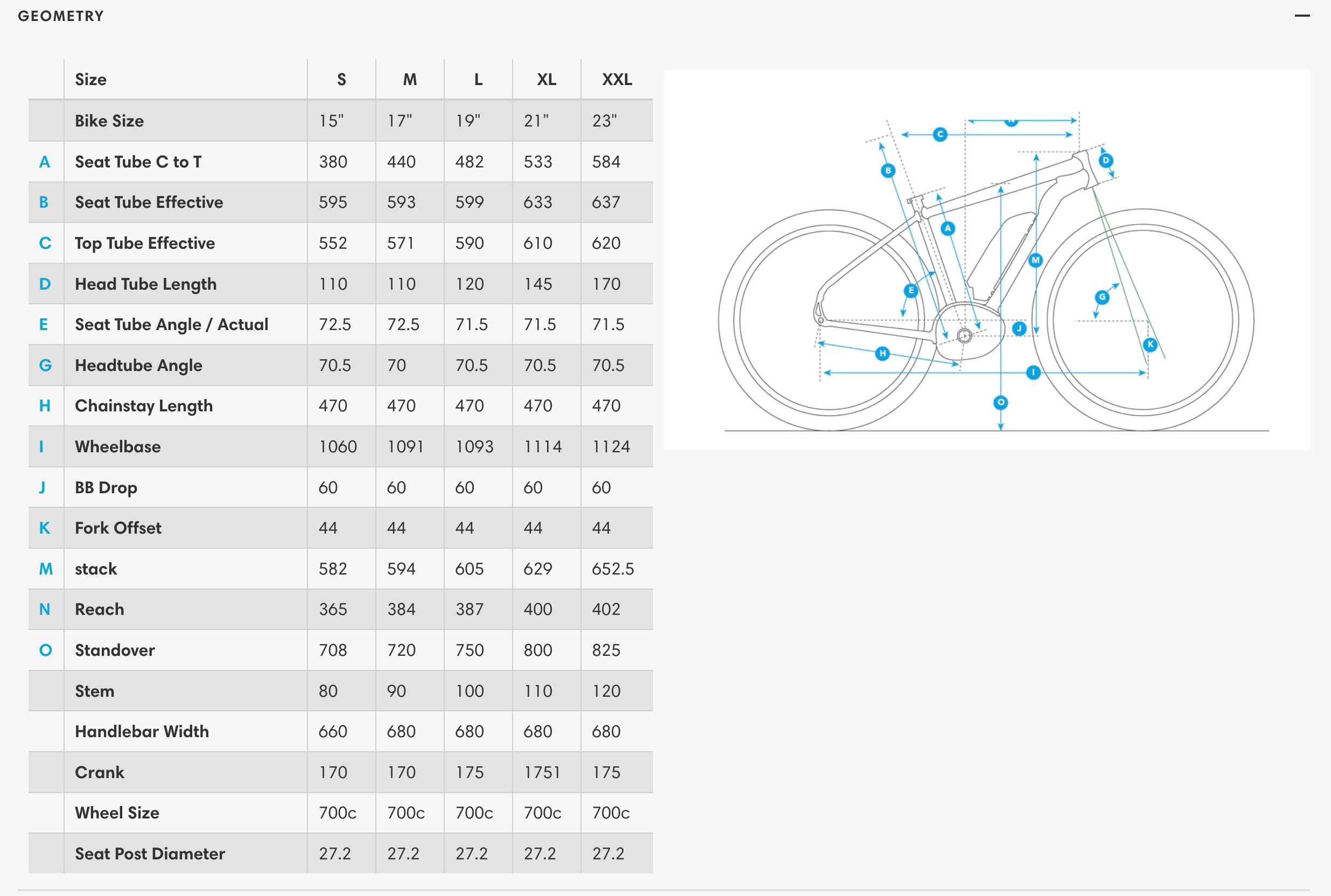The image size is (1331, 896).
Task: Select the G headtube angle marker on diagram
Action: (x=1102, y=297)
